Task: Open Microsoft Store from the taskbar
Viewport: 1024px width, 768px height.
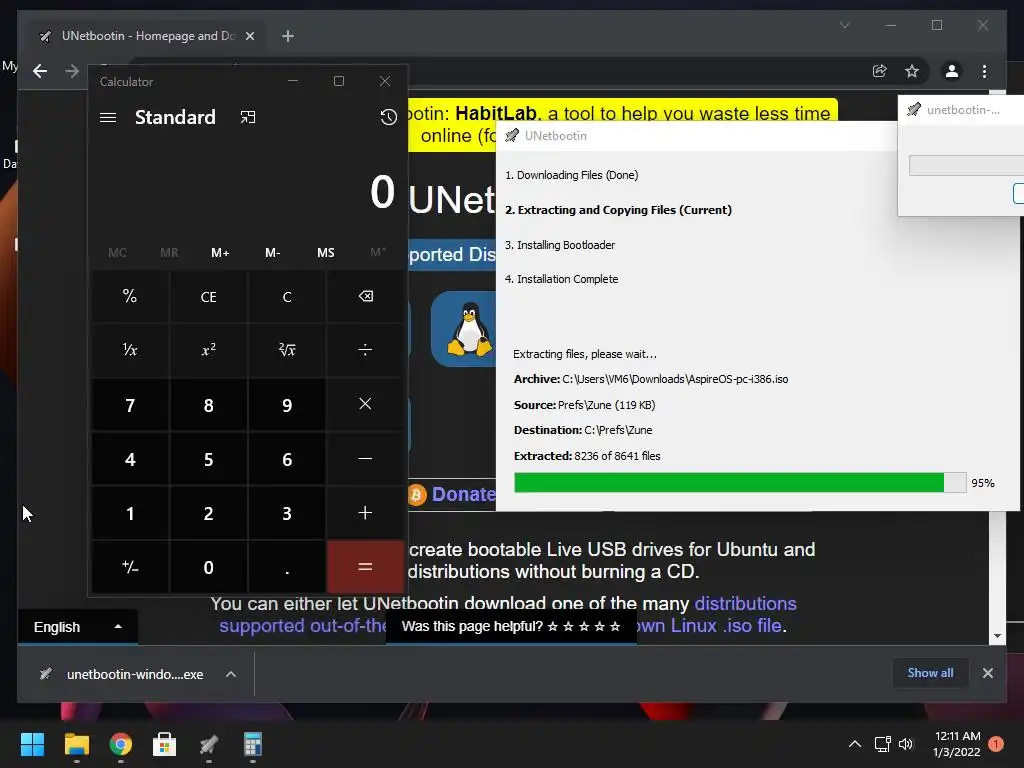Action: click(x=165, y=744)
